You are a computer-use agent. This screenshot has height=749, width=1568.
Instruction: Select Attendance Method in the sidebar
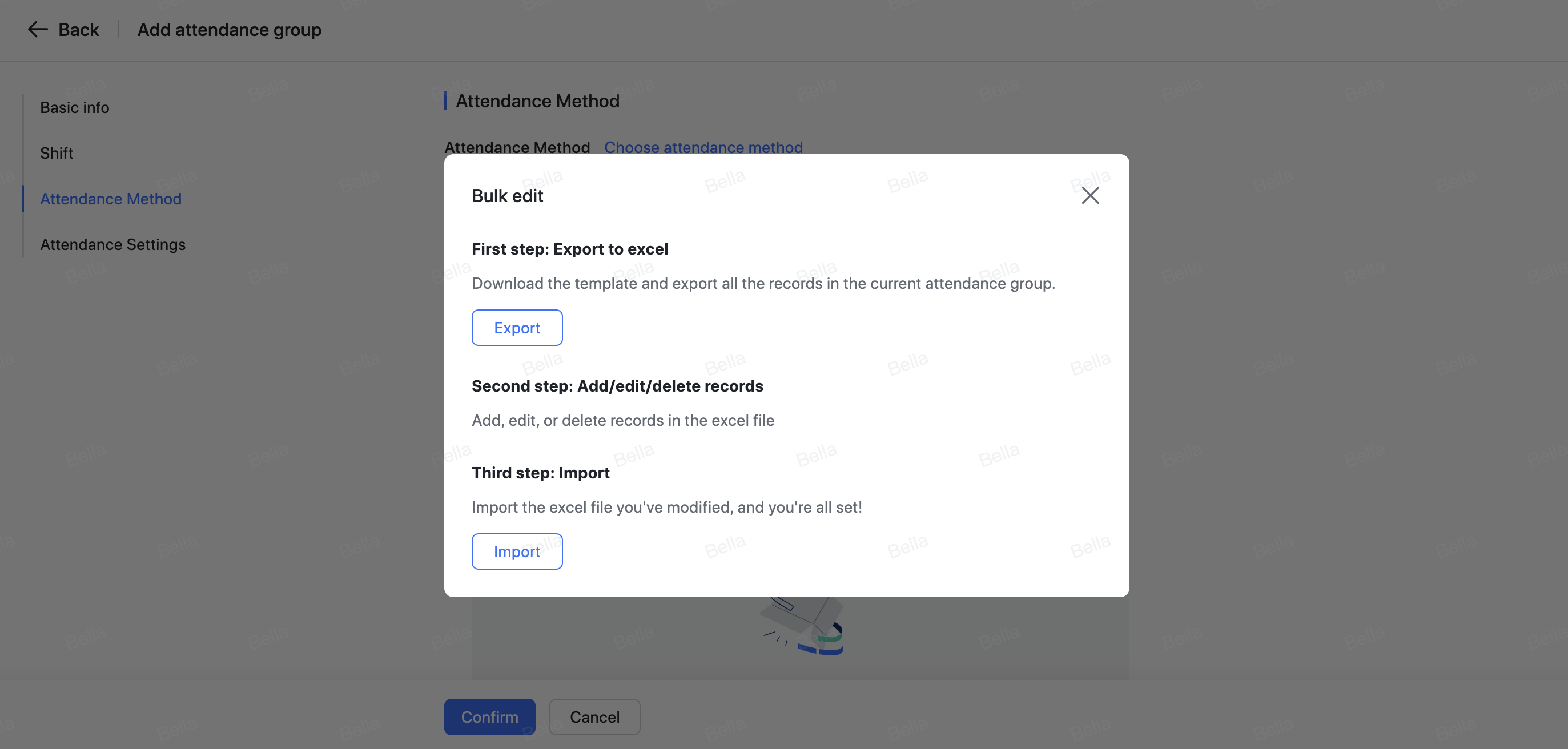[111, 198]
